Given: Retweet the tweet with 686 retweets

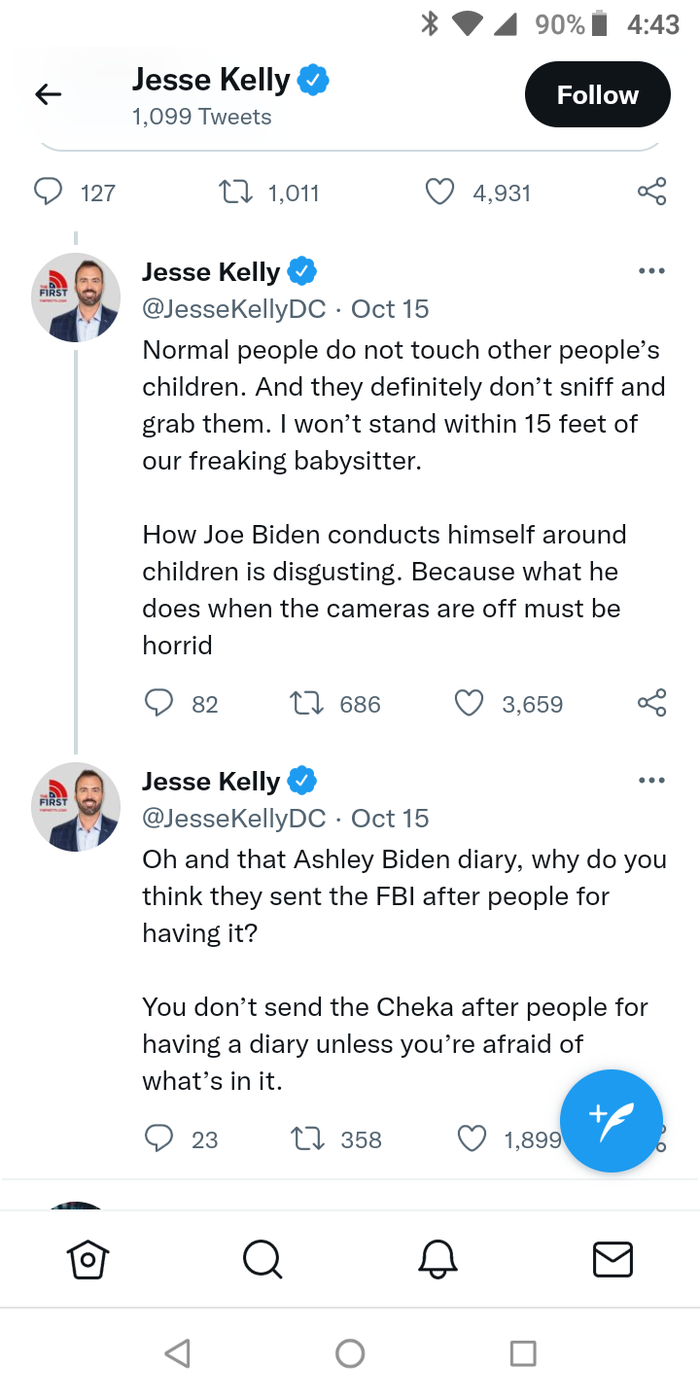Looking at the screenshot, I should pos(305,704).
